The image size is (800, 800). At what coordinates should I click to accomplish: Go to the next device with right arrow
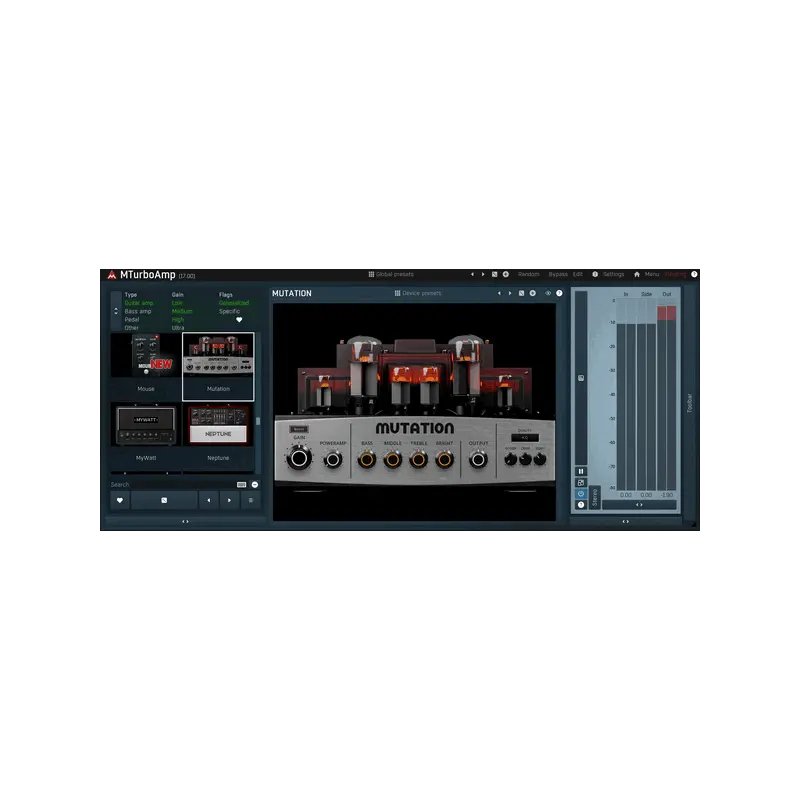tap(230, 501)
